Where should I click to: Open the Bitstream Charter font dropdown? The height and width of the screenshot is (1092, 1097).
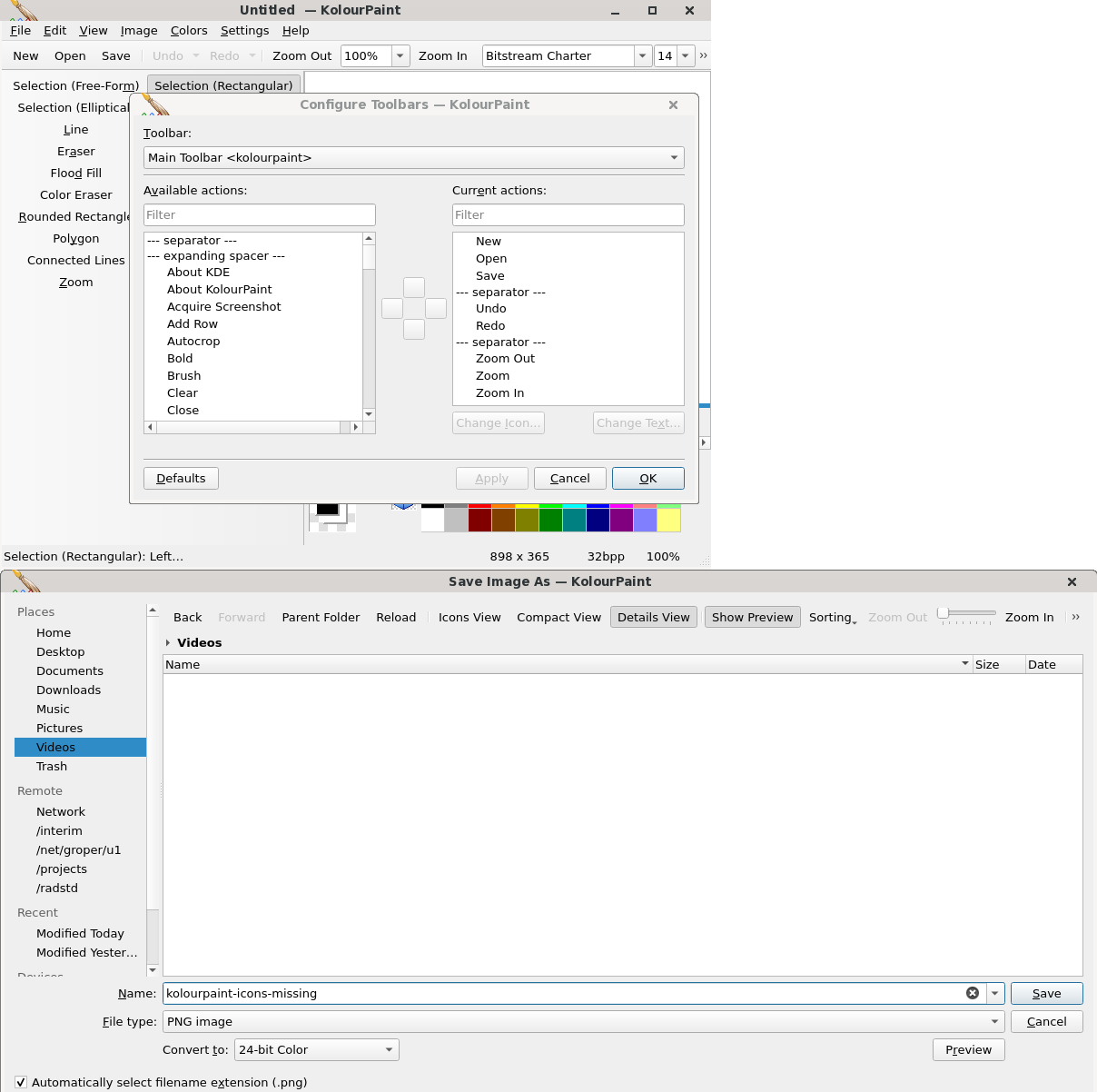(643, 55)
